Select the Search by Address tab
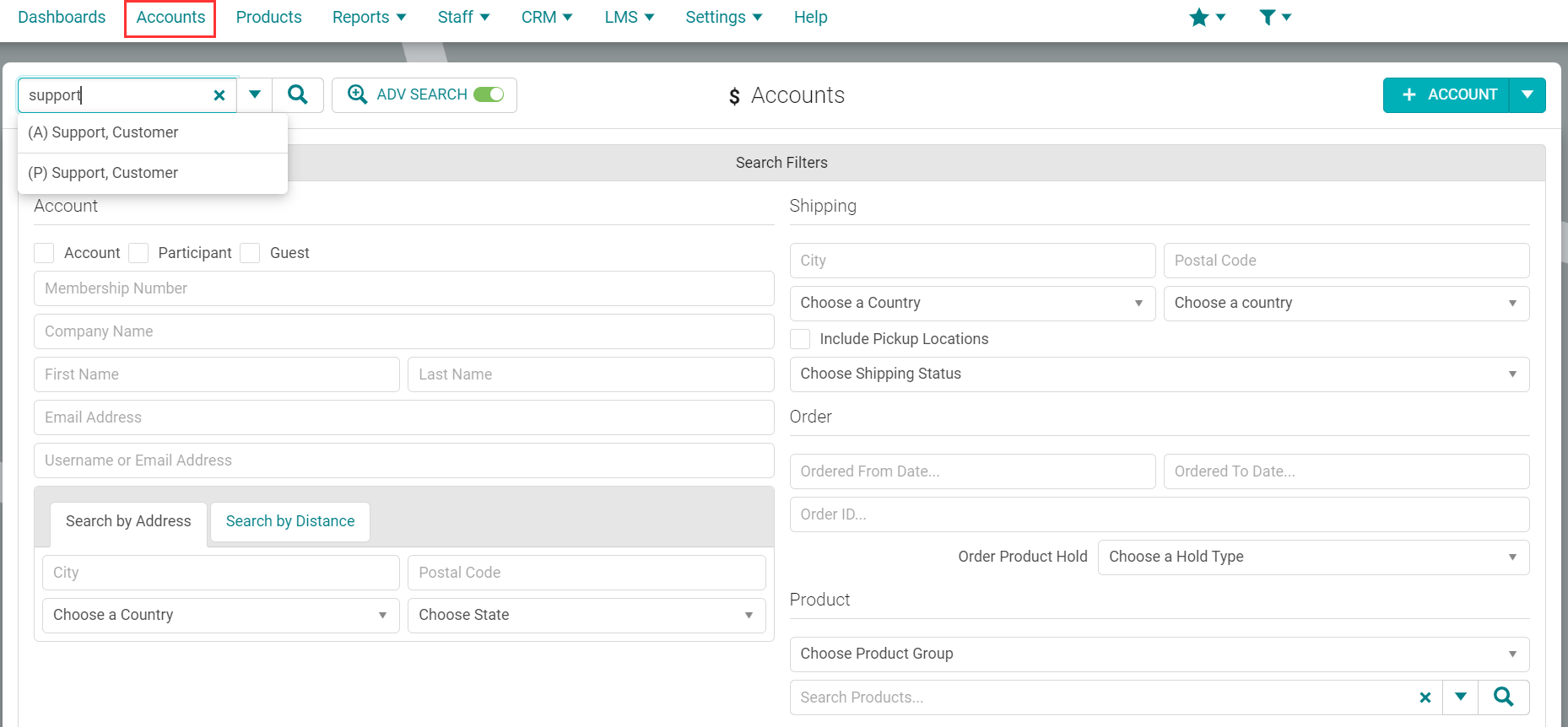This screenshot has width=1568, height=727. 128,521
